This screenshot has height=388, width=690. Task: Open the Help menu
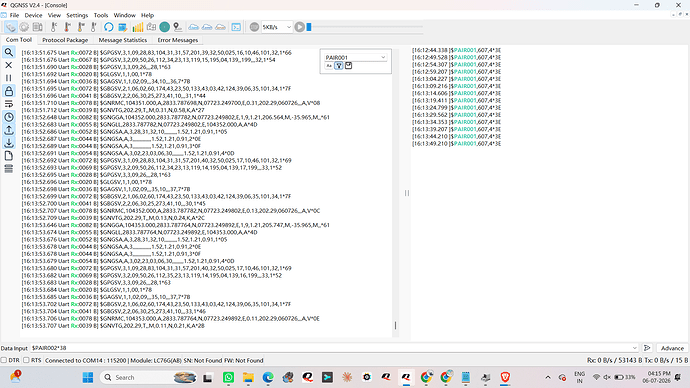click(147, 15)
